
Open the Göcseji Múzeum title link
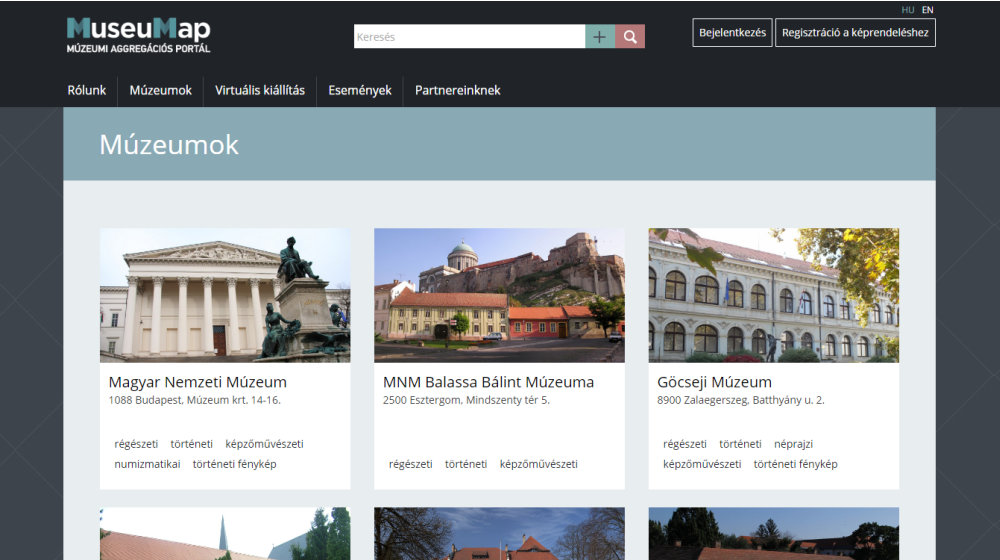pos(714,382)
